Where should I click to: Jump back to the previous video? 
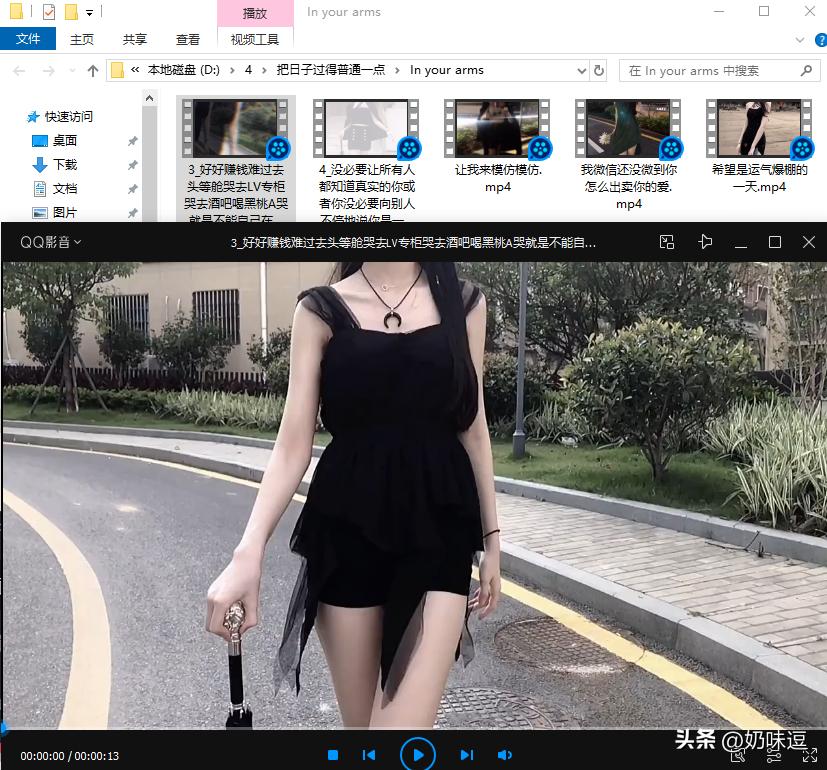pos(369,754)
